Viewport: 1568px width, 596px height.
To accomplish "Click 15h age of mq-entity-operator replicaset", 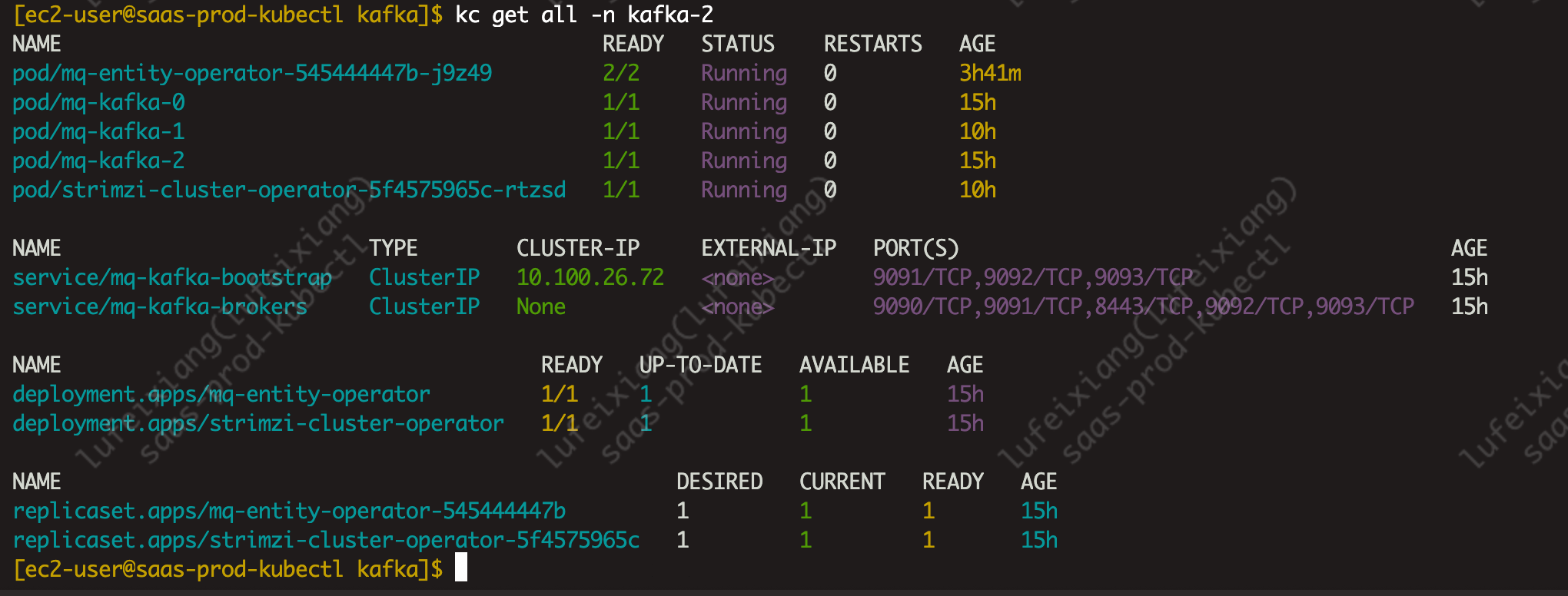I will click(1039, 511).
